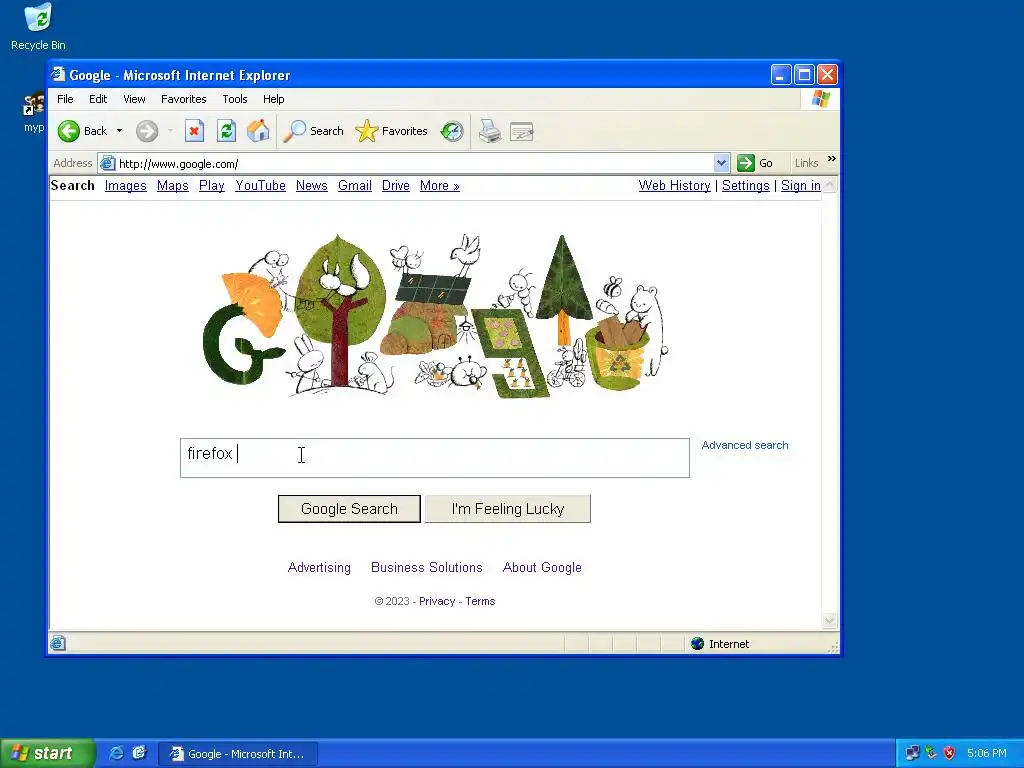Viewport: 1024px width, 768px height.
Task: Open the Privacy link
Action: (437, 601)
